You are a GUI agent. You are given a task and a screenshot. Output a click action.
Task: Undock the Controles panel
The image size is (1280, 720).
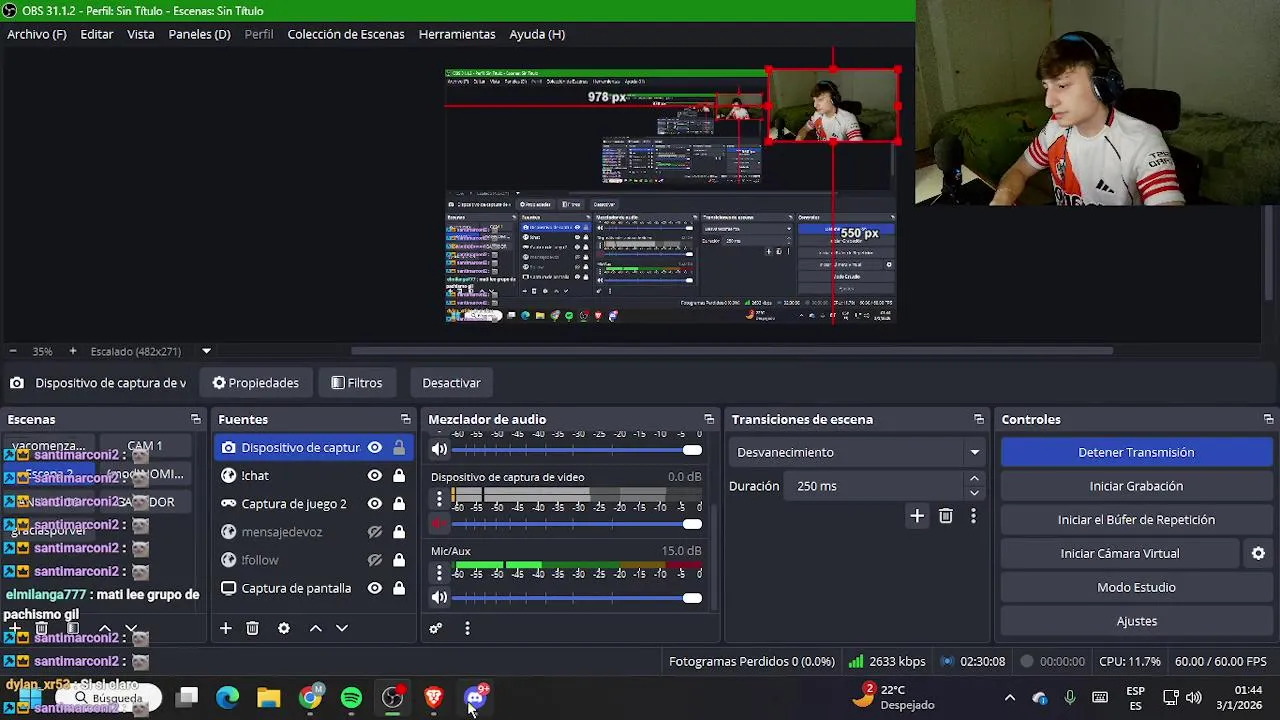pyautogui.click(x=1268, y=419)
